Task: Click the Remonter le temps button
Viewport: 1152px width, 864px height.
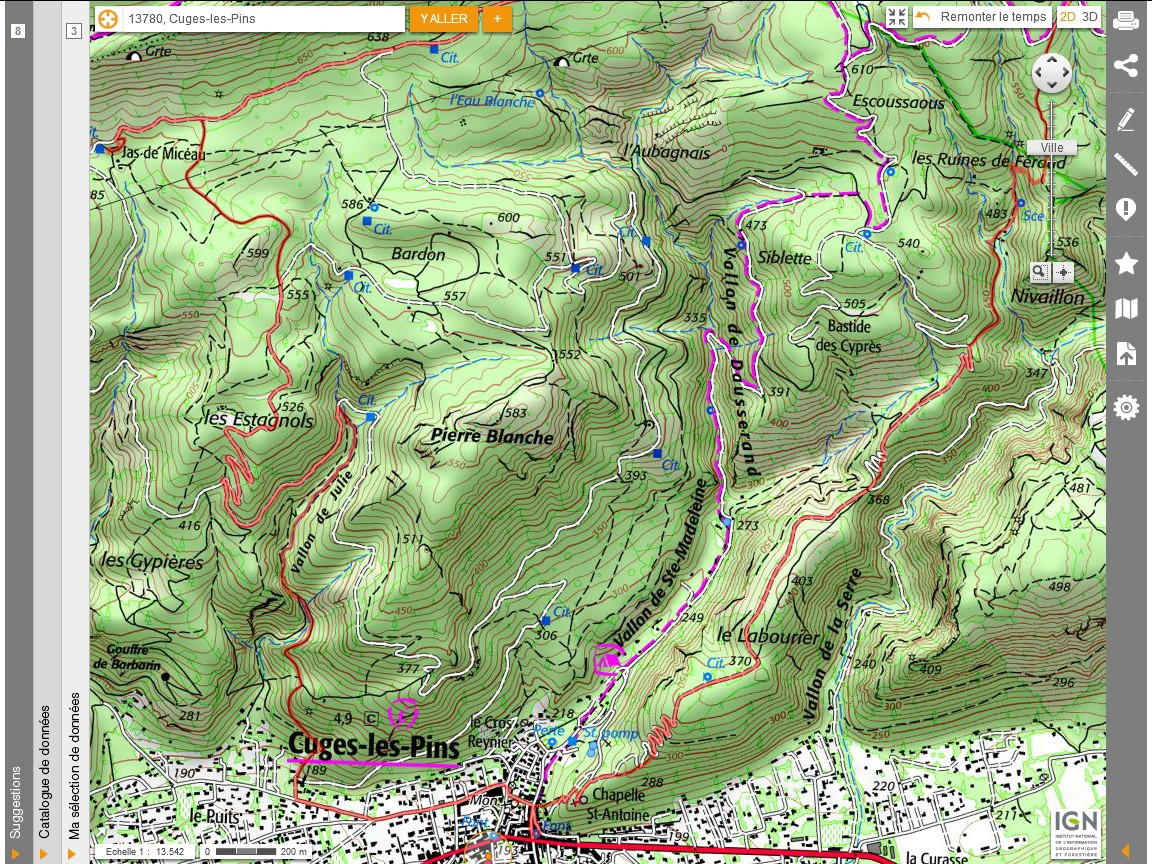Action: (982, 17)
